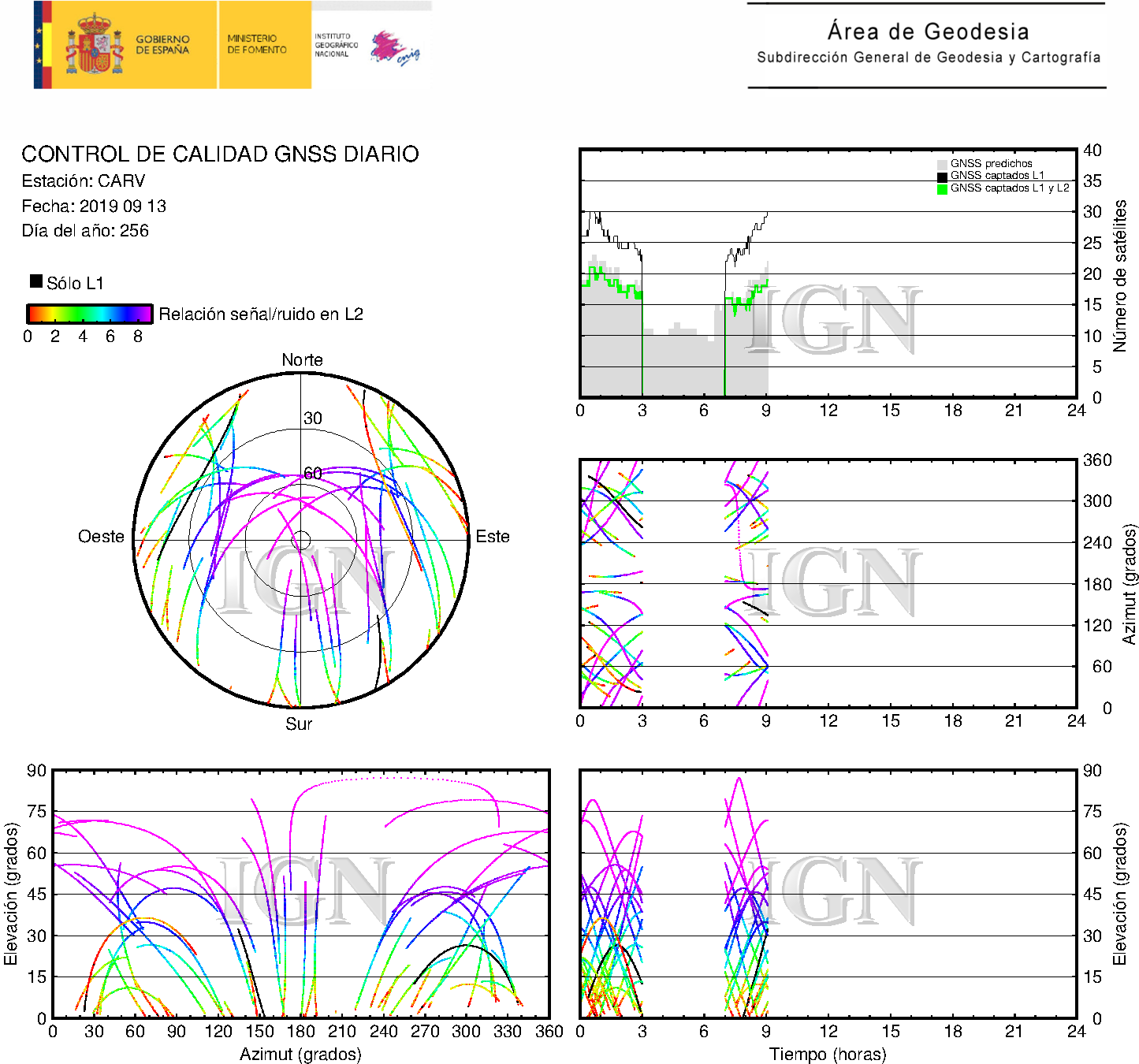This screenshot has width=1139, height=1064.
Task: Click the 'Azimut (grados)' vertical axis label
Action: [1130, 584]
